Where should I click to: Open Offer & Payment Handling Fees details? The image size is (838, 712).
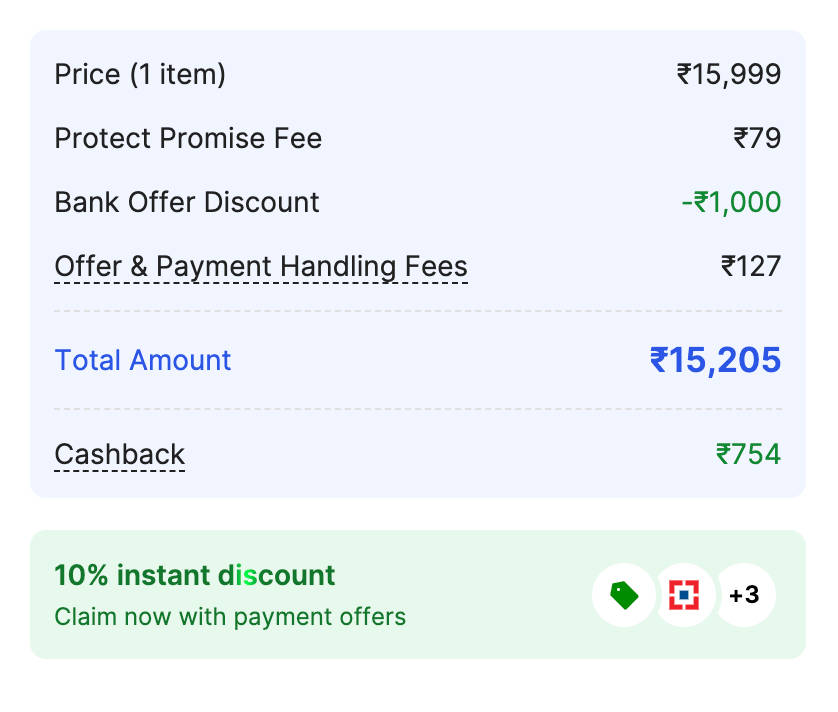click(x=261, y=267)
